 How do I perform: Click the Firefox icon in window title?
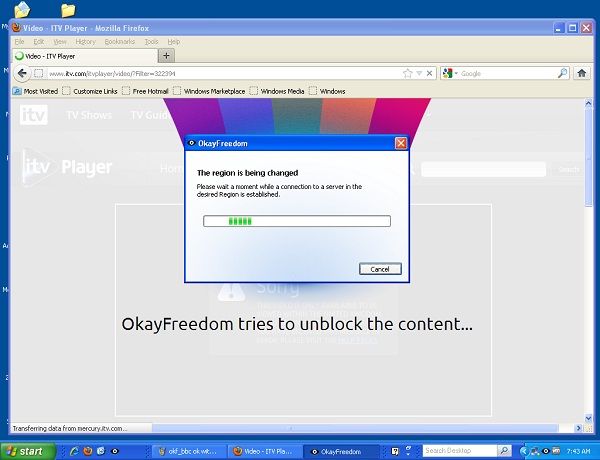tap(16, 28)
